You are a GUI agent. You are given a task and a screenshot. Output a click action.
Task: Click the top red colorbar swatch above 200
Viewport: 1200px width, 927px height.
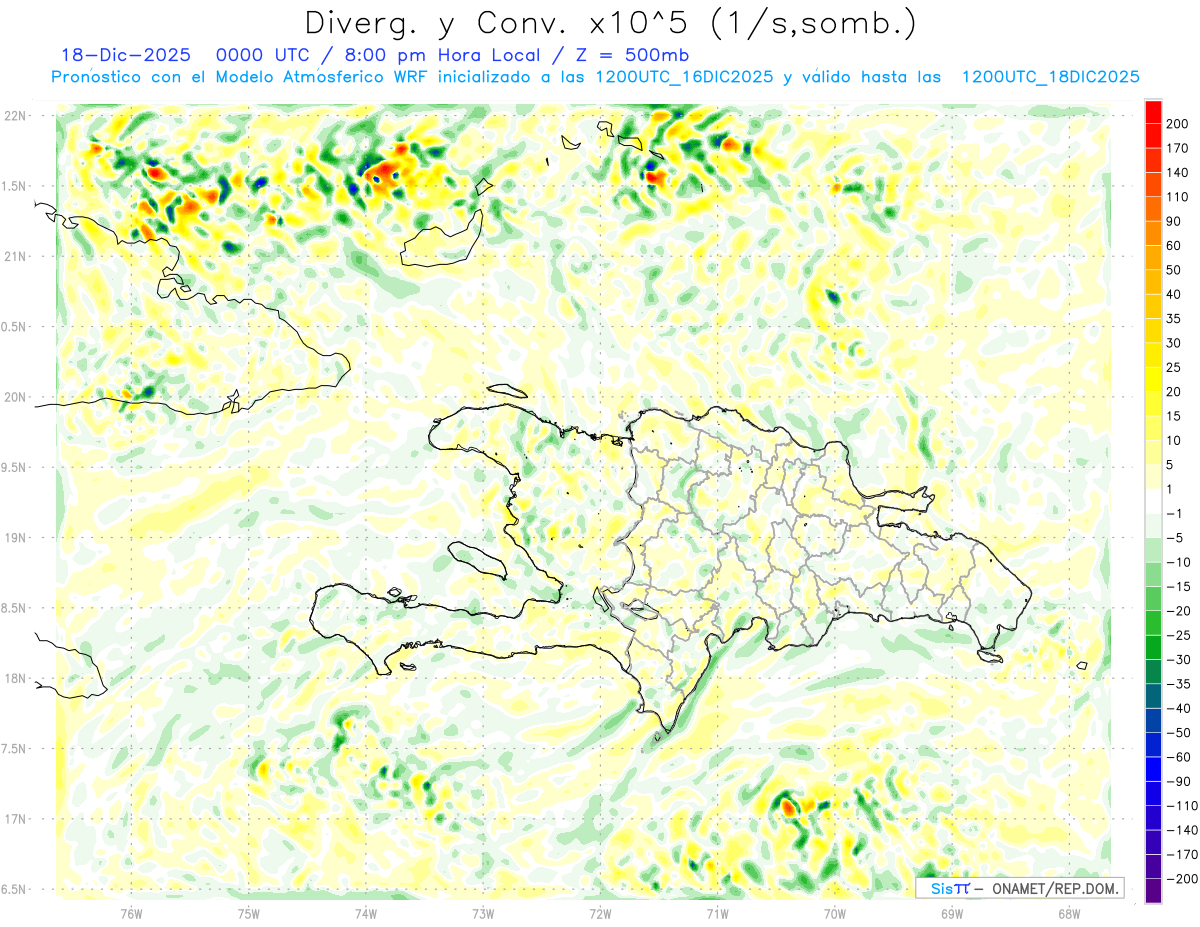tap(1153, 111)
